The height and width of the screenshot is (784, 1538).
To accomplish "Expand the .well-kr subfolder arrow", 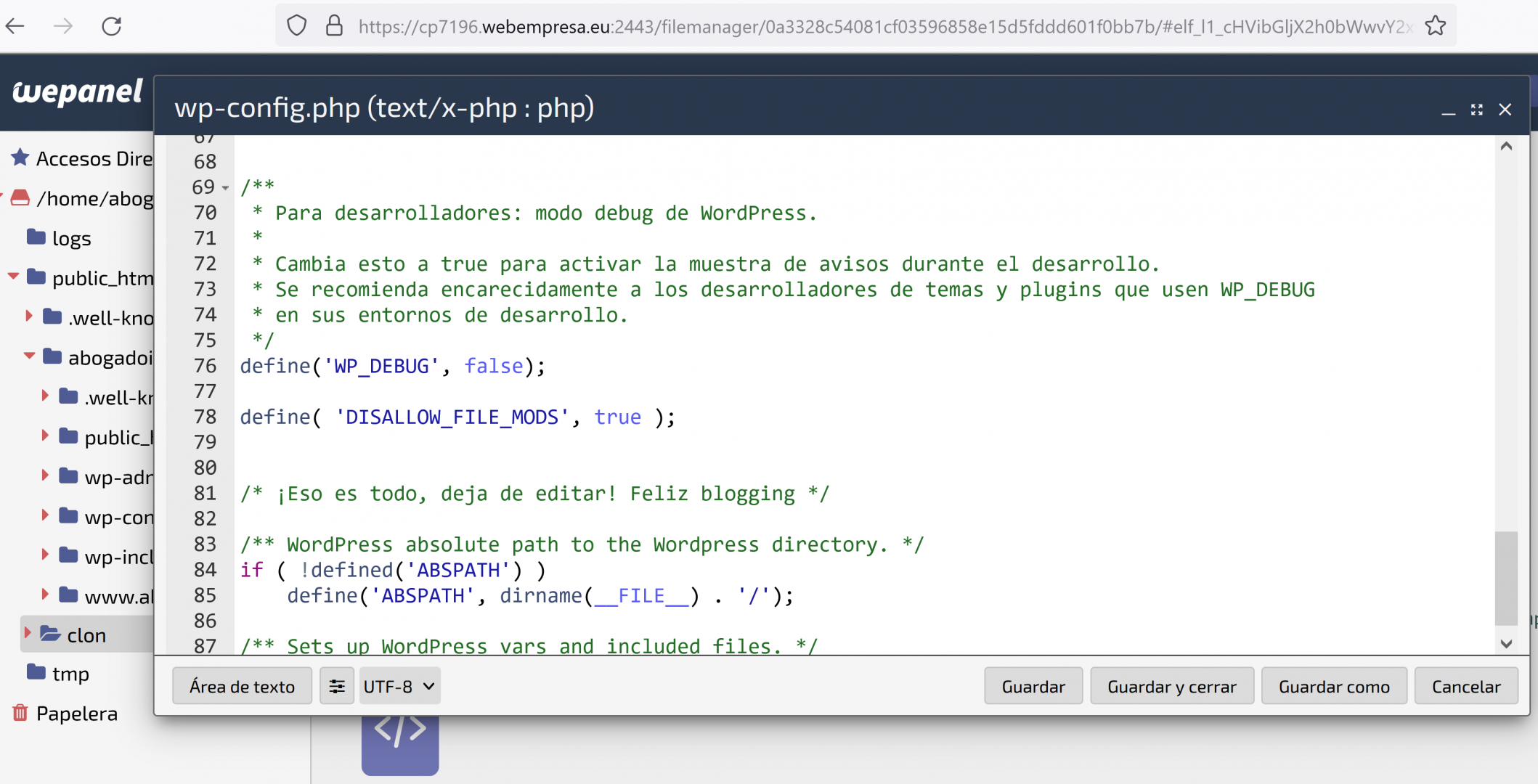I will pyautogui.click(x=45, y=396).
